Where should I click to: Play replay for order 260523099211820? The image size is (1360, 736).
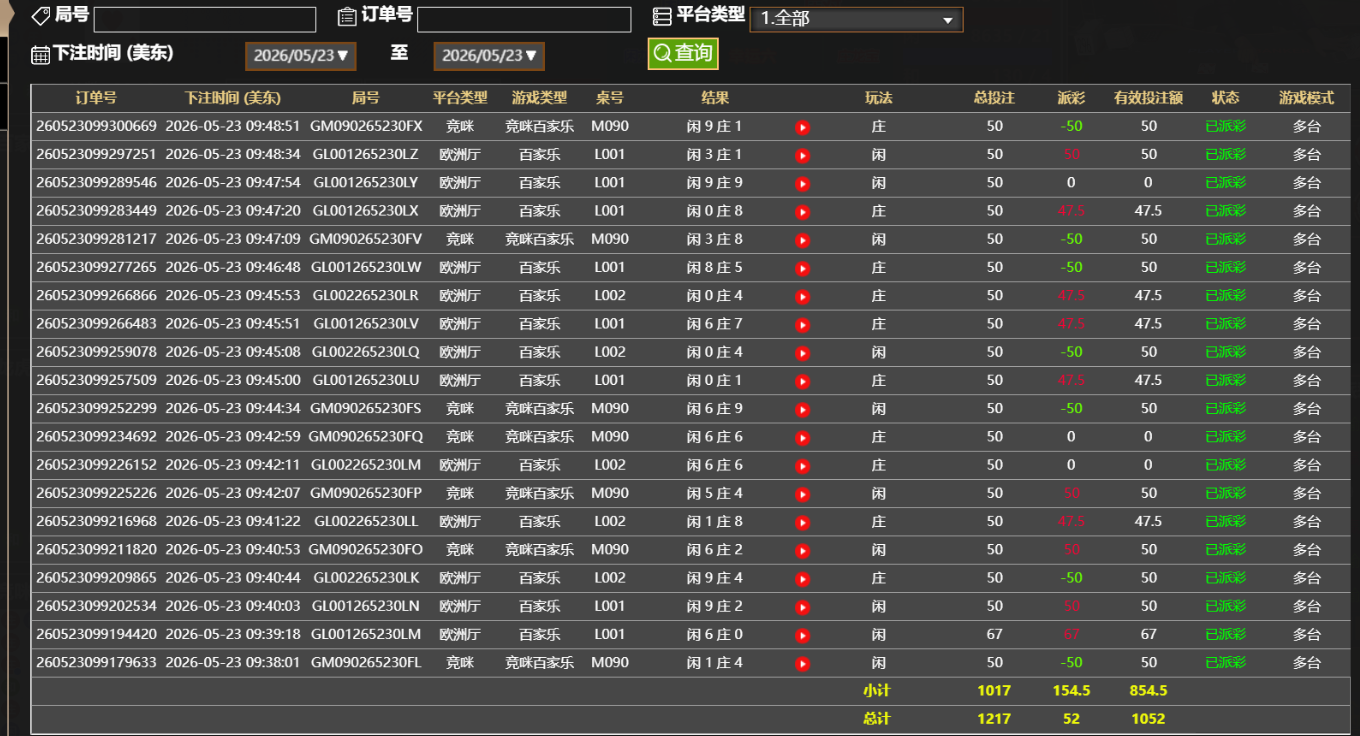click(x=802, y=550)
